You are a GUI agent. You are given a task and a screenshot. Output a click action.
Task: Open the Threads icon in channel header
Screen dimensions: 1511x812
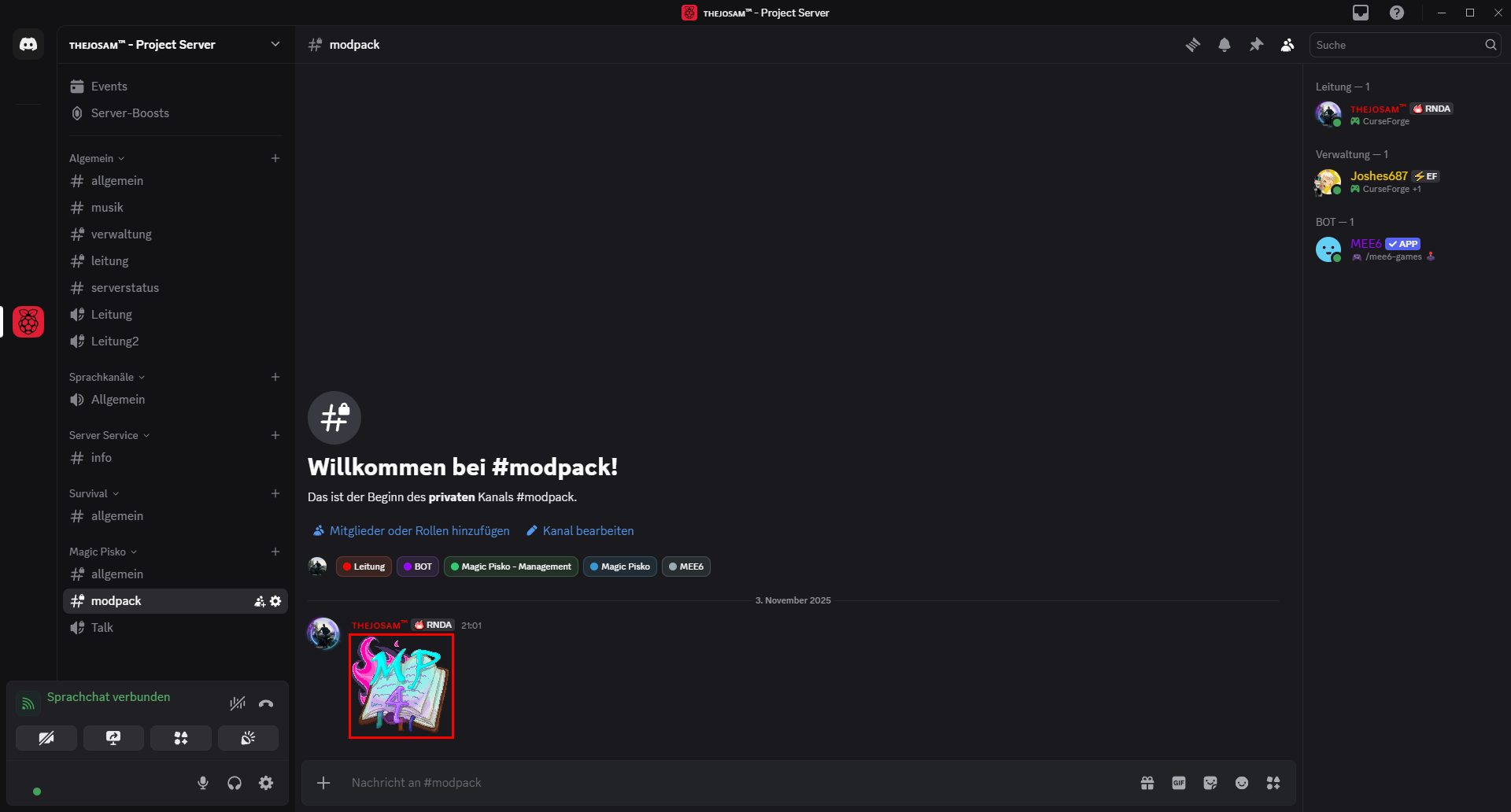[x=1193, y=45]
